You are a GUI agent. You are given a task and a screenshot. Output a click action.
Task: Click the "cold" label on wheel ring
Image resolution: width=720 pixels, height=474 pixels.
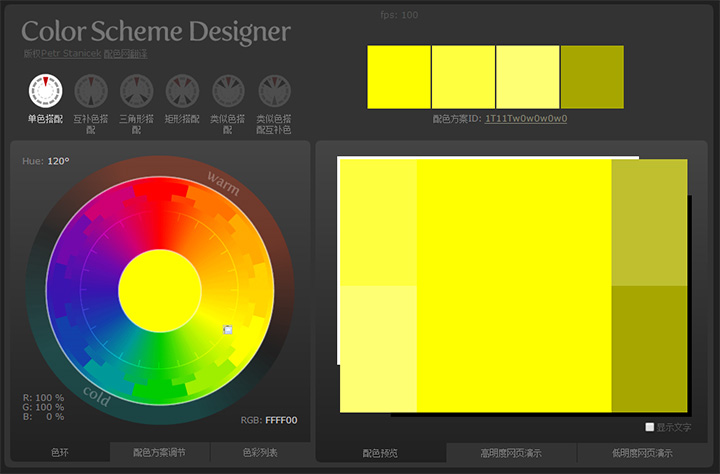tap(97, 396)
